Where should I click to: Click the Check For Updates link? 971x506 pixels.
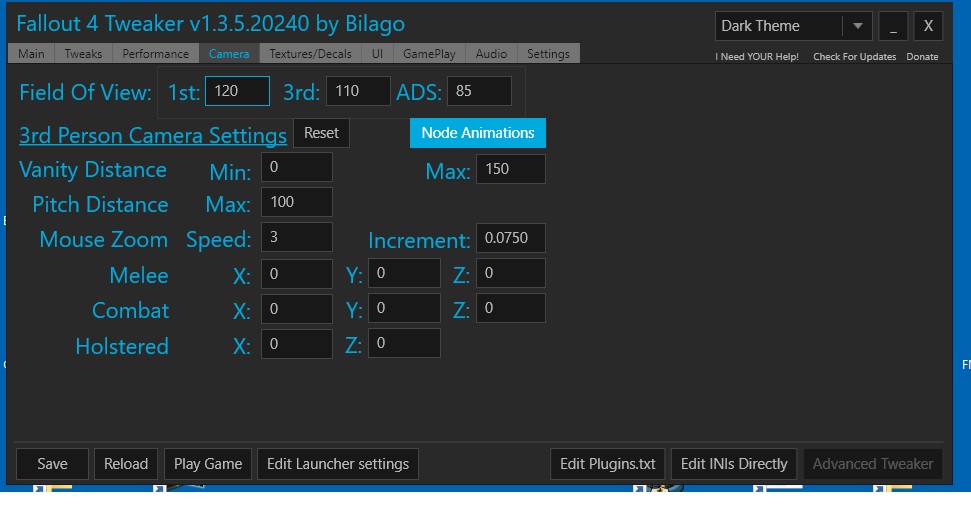point(854,57)
